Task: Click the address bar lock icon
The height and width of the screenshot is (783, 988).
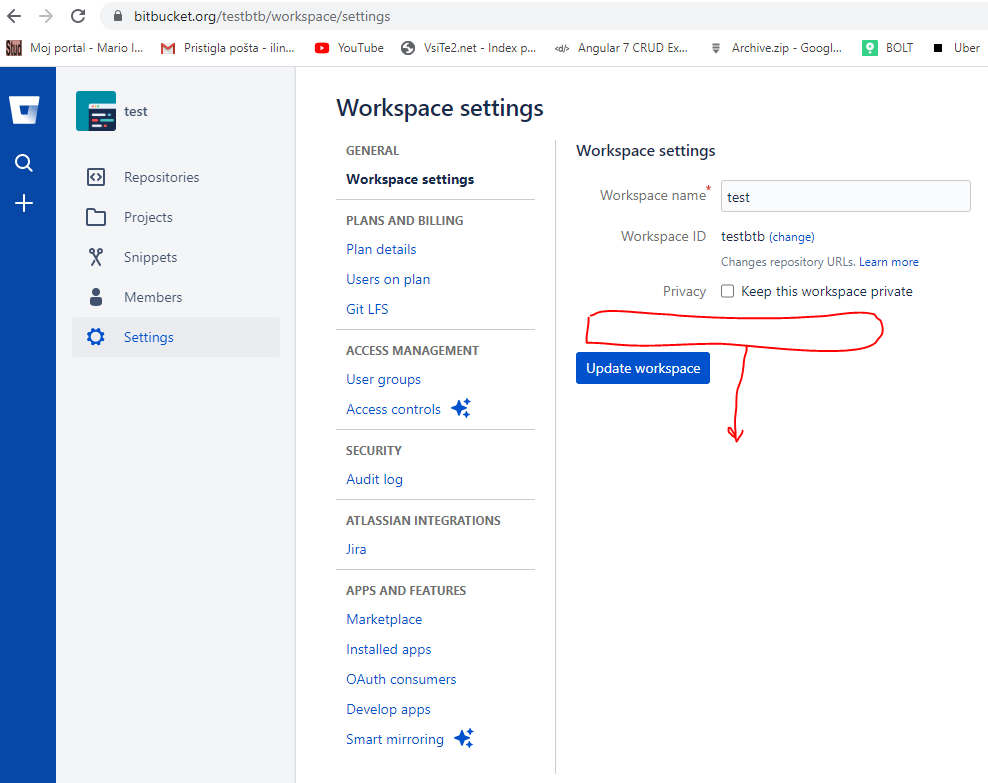Action: coord(118,16)
